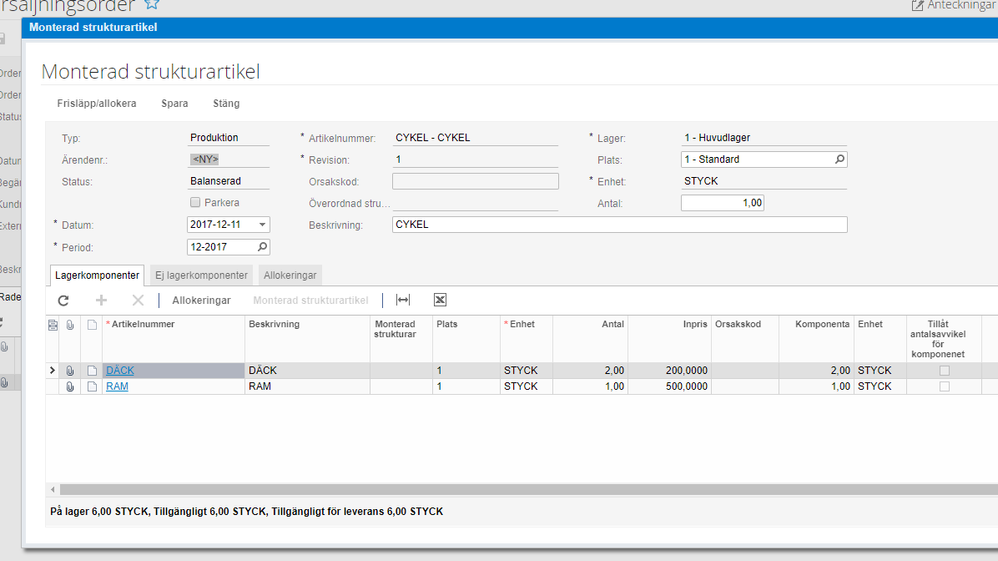Open the note icon on RAM row
Image resolution: width=998 pixels, height=561 pixels.
92,387
